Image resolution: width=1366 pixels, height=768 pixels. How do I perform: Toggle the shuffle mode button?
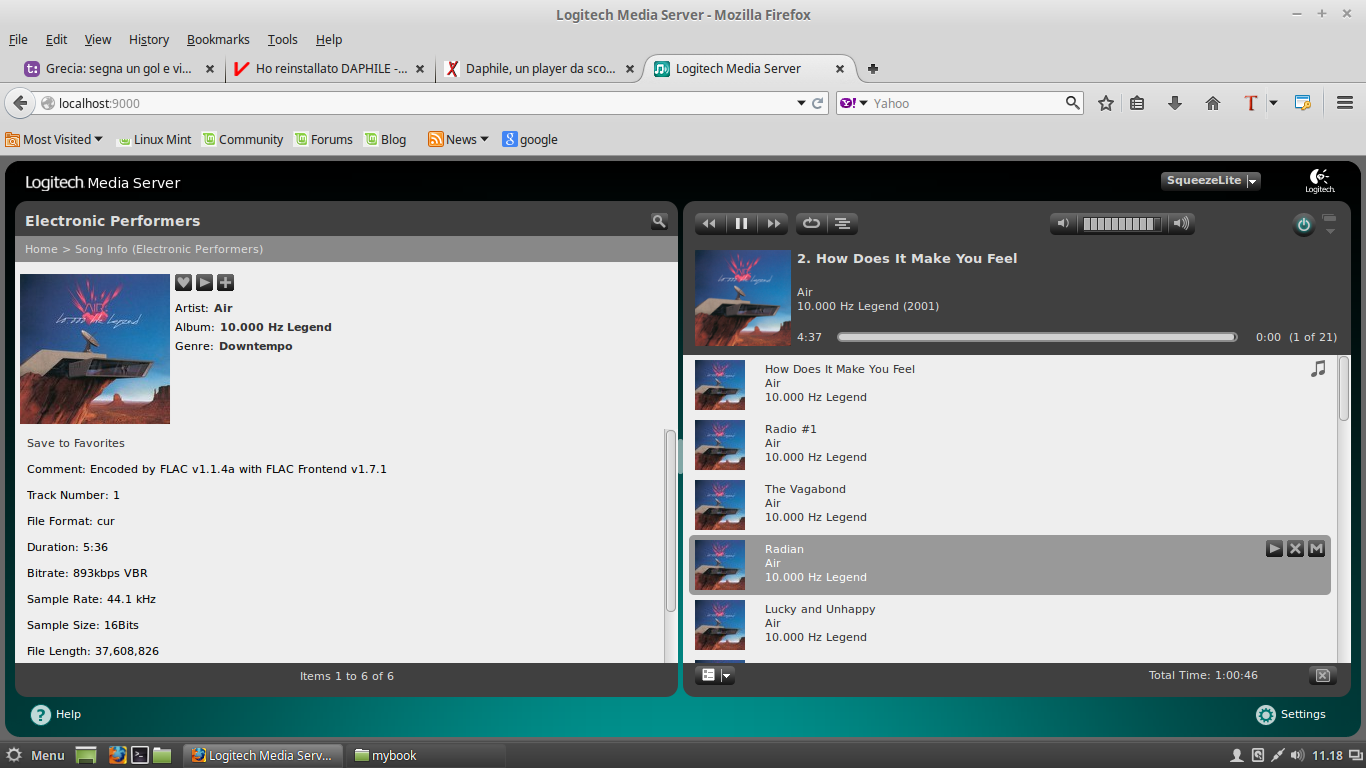(843, 224)
